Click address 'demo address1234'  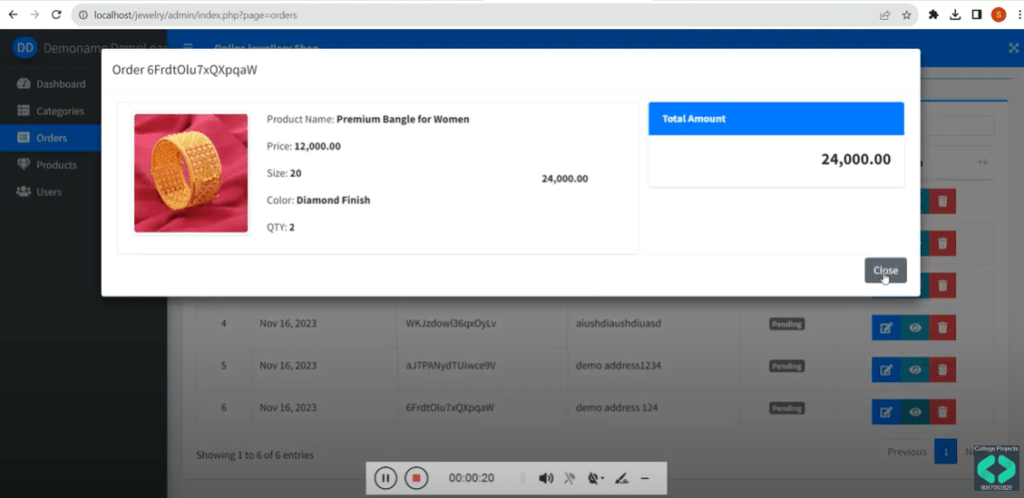618,366
